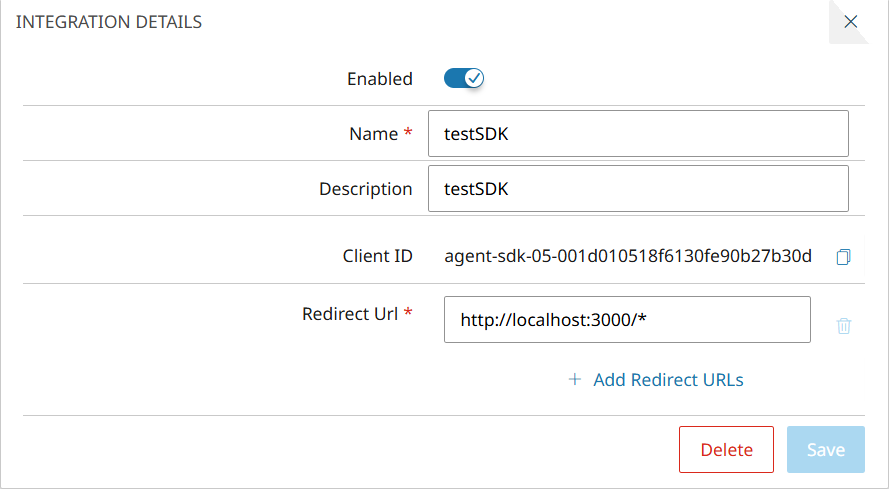This screenshot has width=889, height=489.
Task: Focus the Name input field
Action: 638,133
